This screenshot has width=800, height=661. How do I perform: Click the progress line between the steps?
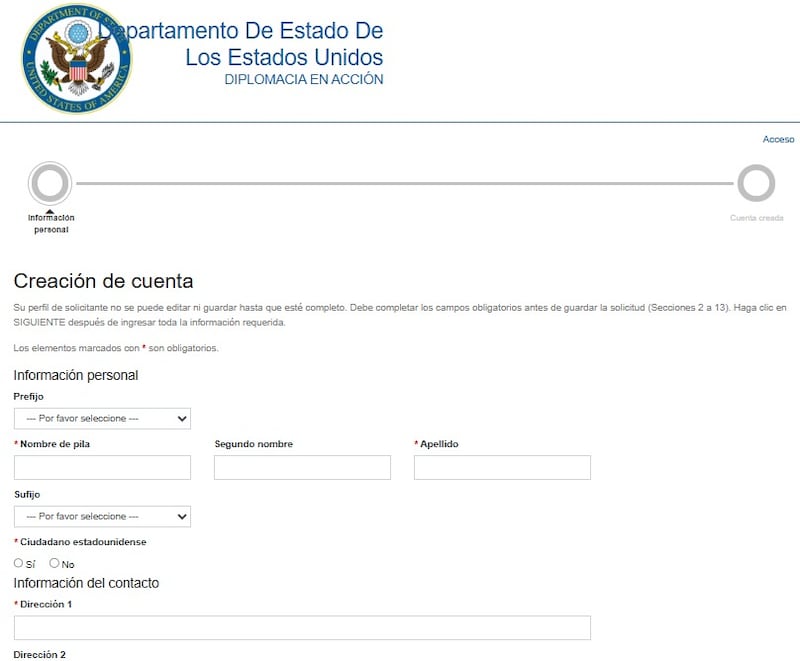click(x=400, y=184)
